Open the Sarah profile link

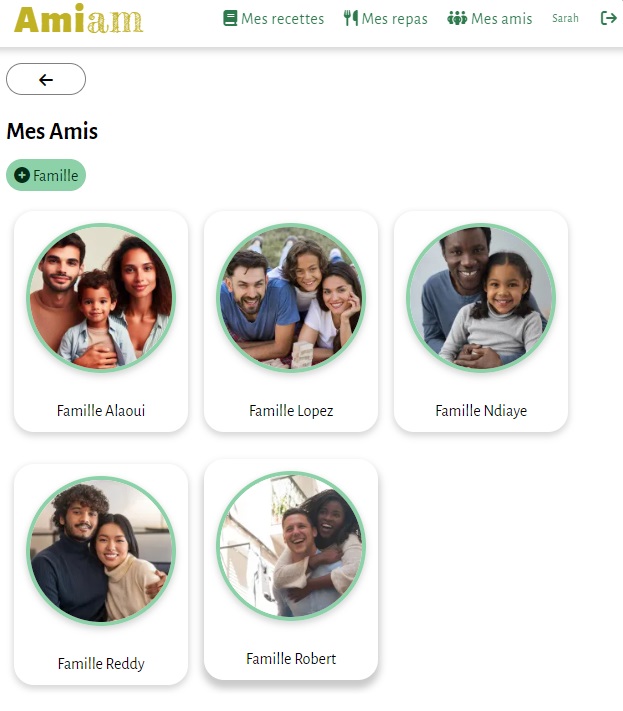565,19
